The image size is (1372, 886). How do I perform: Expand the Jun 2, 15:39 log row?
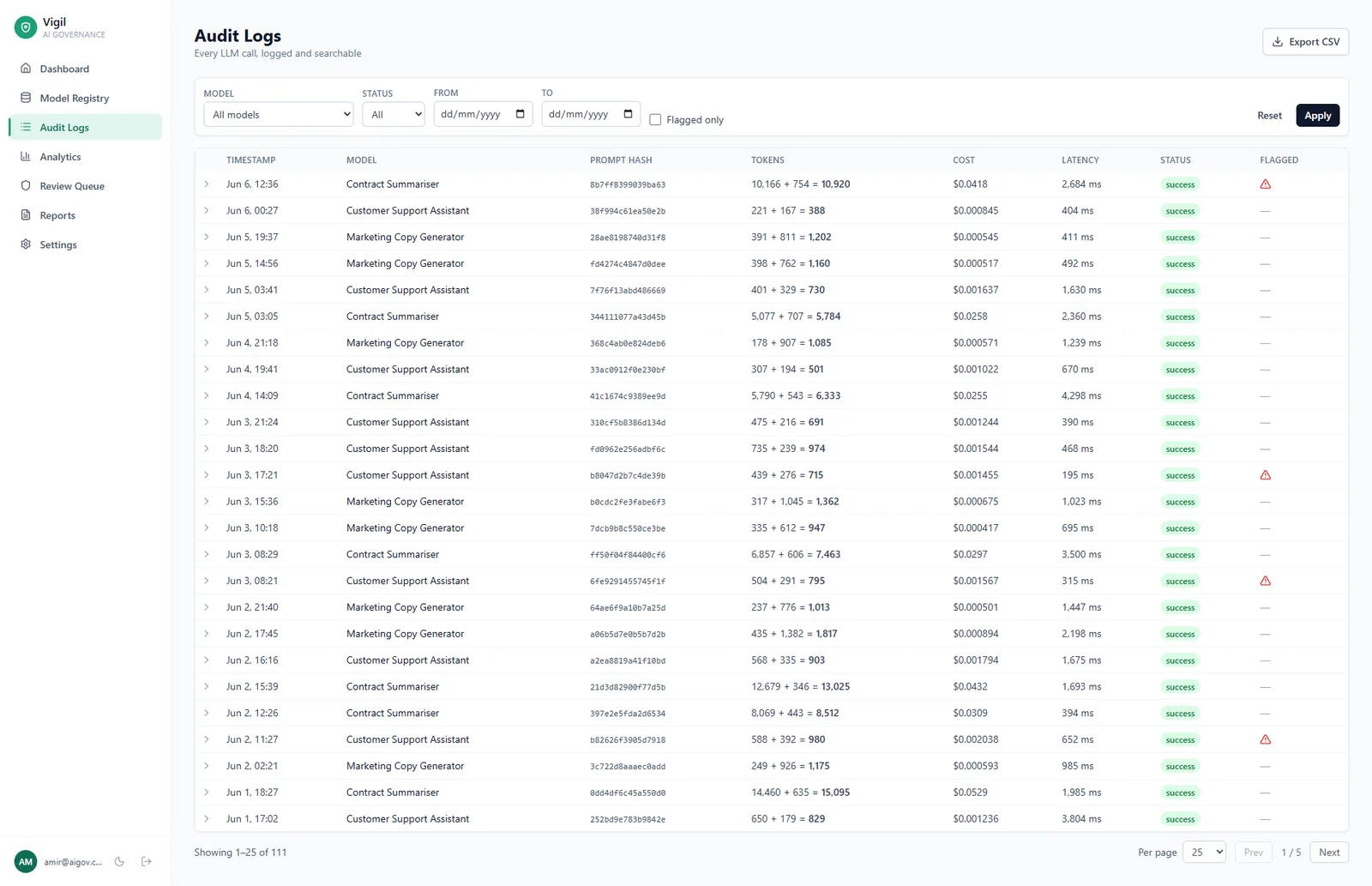tap(207, 686)
